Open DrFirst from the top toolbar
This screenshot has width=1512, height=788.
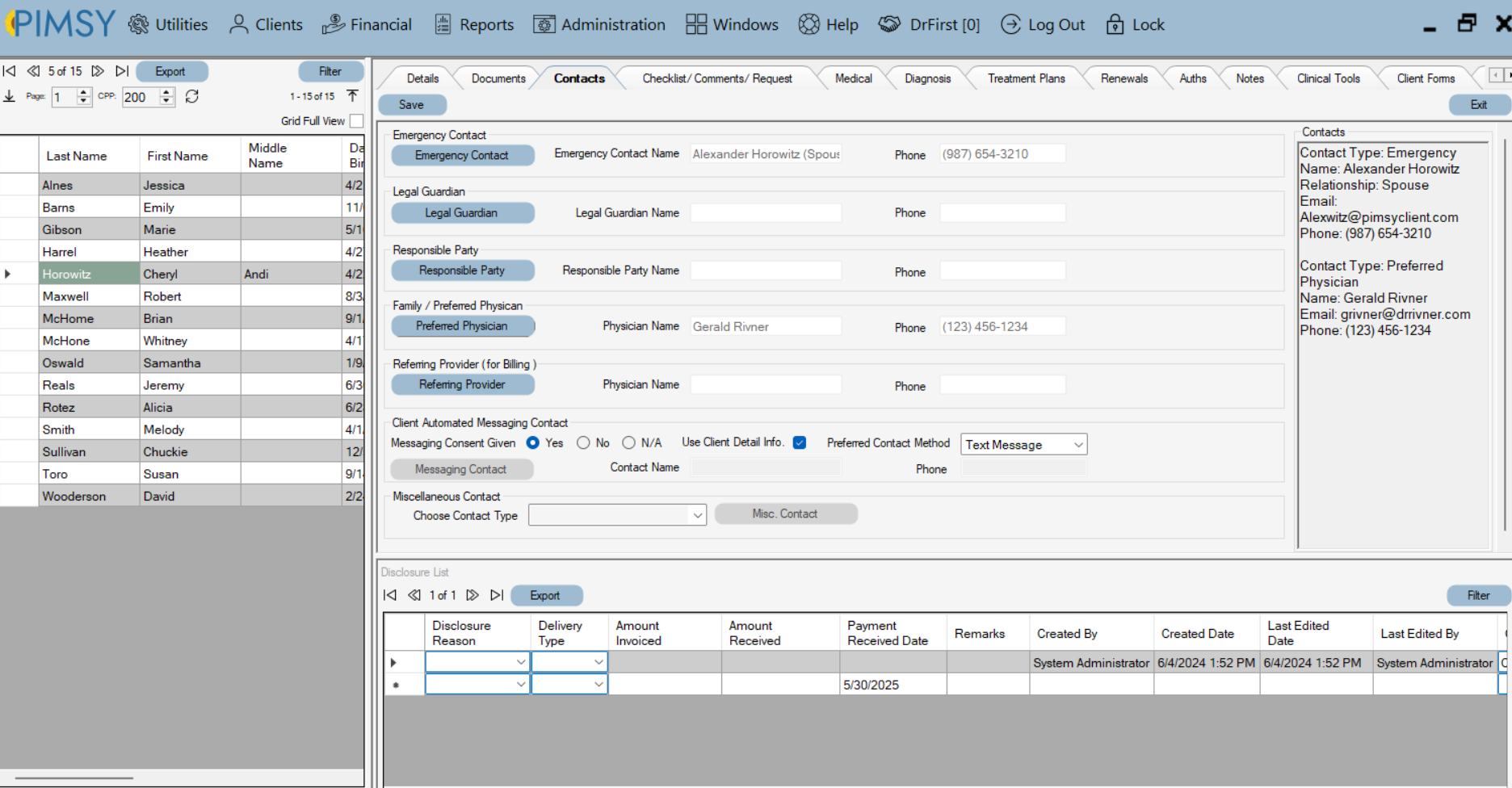[x=928, y=24]
